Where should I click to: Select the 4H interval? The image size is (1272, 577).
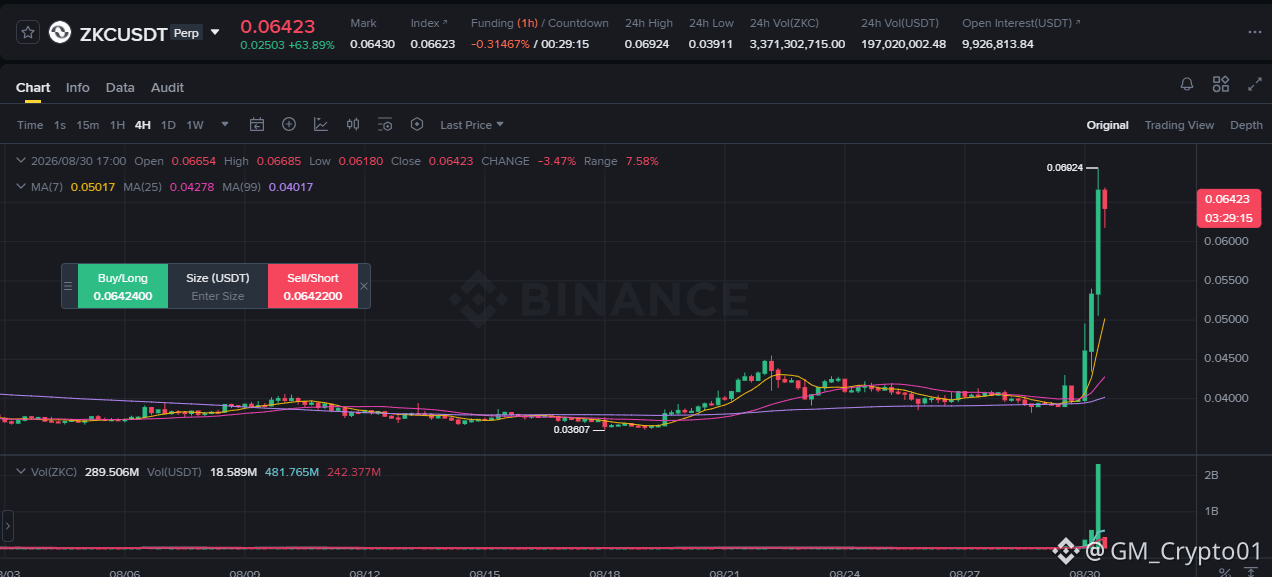click(x=143, y=125)
